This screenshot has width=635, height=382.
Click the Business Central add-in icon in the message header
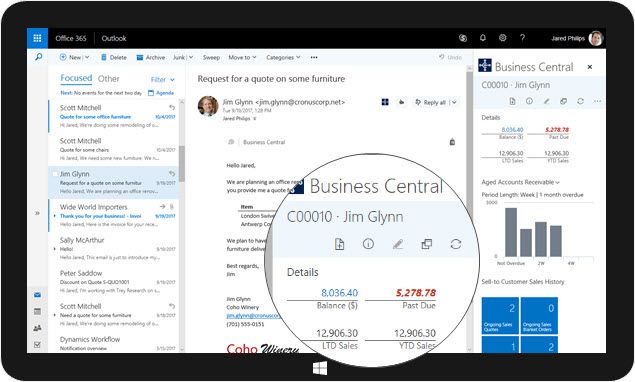pyautogui.click(x=385, y=102)
